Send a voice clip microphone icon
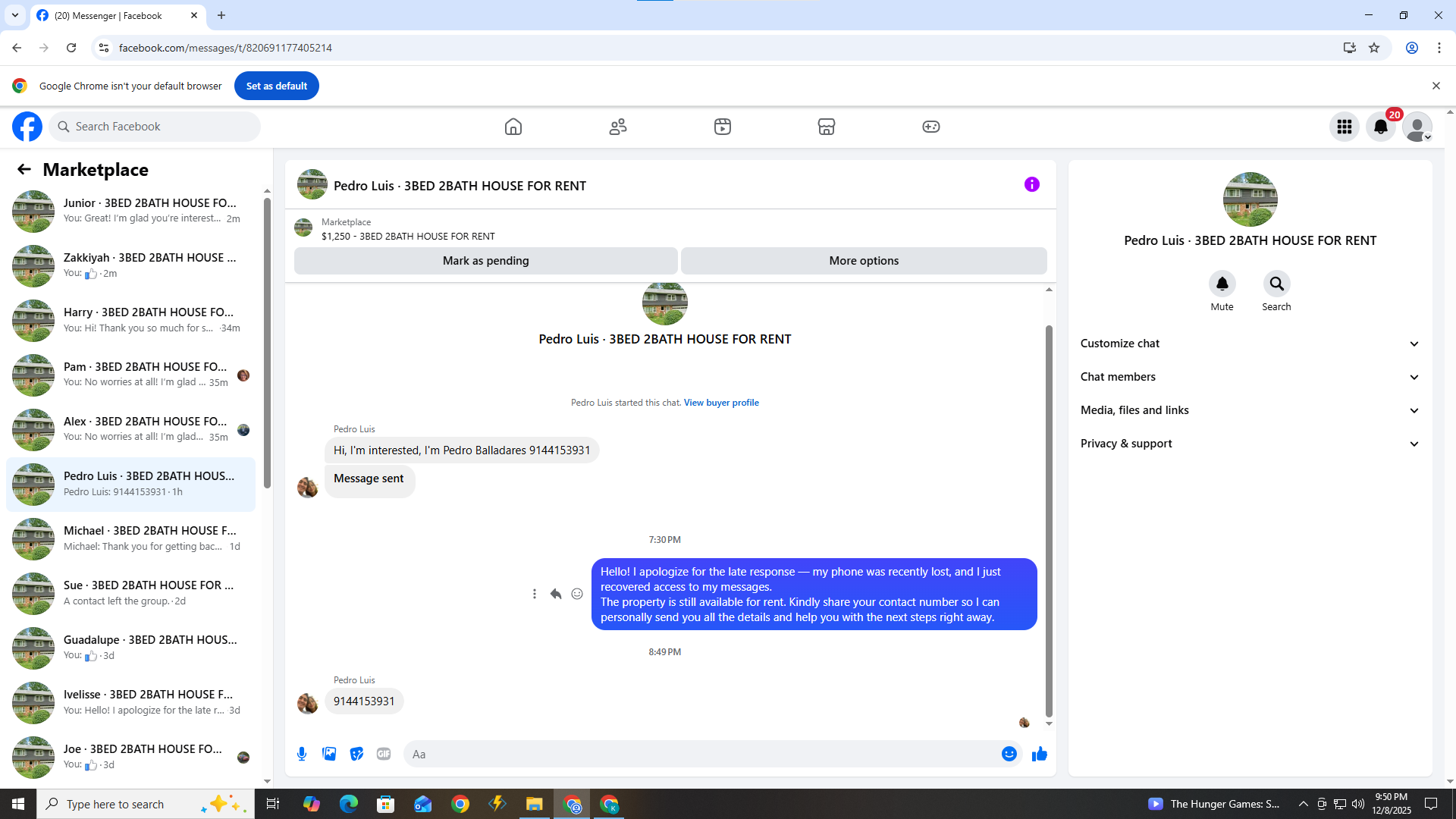The height and width of the screenshot is (819, 1456). tap(302, 754)
